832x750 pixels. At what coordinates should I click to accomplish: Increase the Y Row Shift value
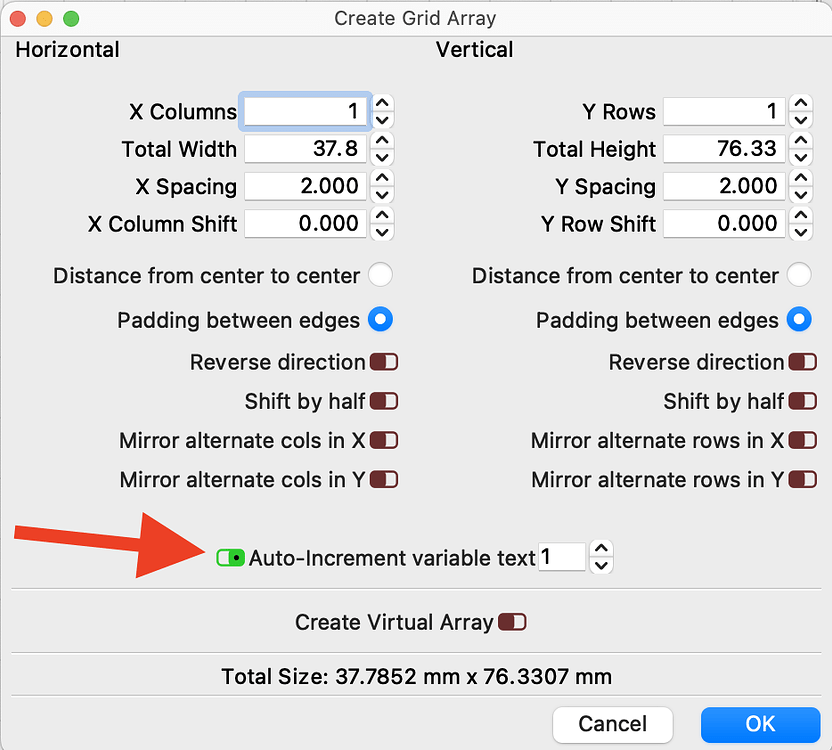coord(800,217)
